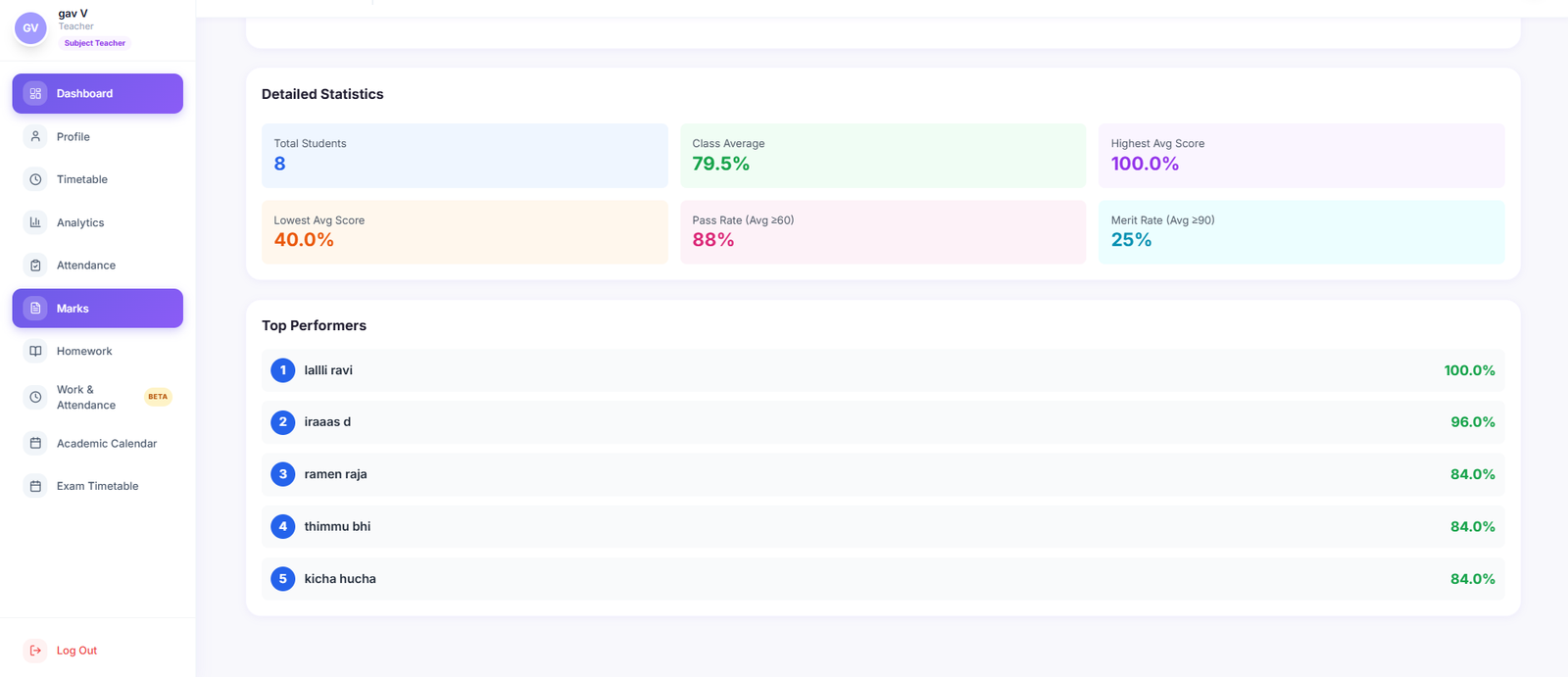Screen dimensions: 1568x677
Task: Open the Profile page
Action: (x=97, y=136)
